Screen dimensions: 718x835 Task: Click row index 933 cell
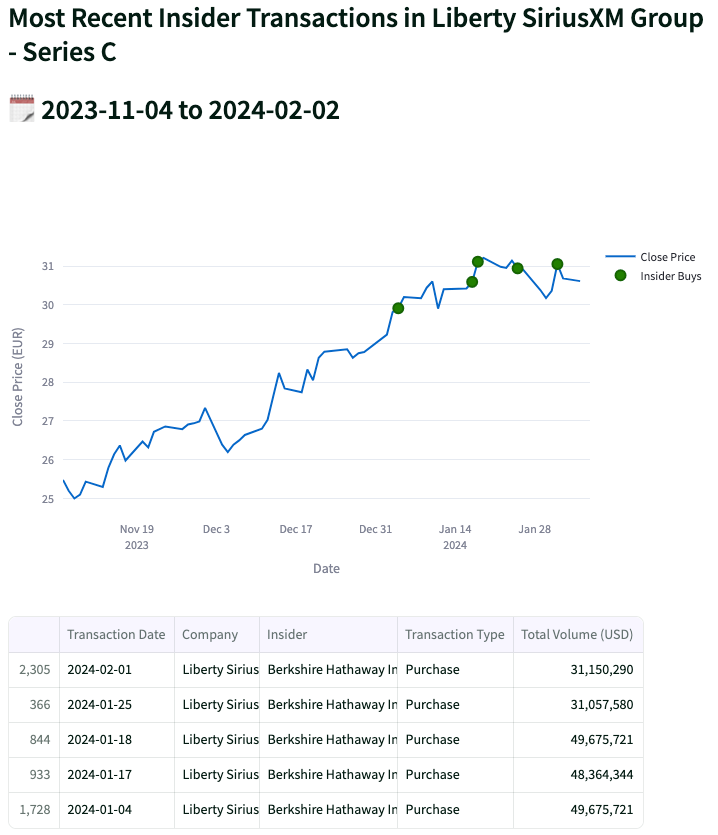click(x=34, y=775)
